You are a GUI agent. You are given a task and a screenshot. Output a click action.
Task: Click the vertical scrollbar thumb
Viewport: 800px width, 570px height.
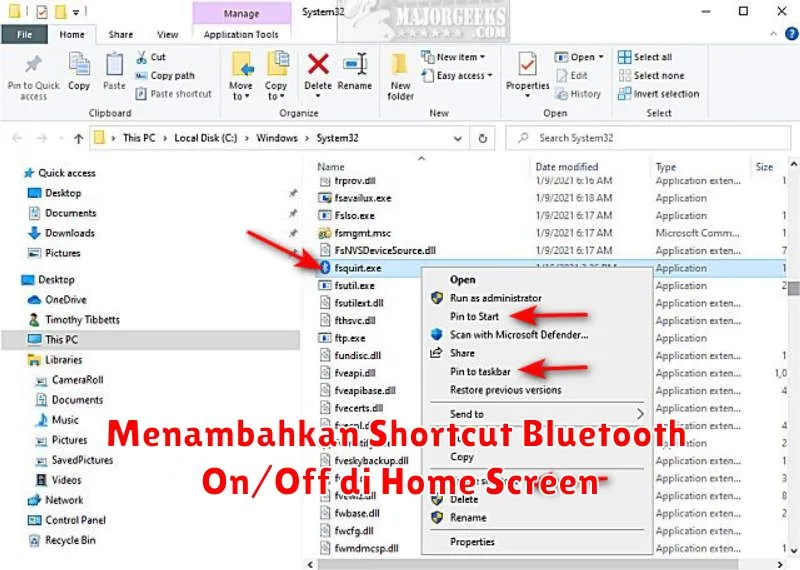click(x=793, y=288)
